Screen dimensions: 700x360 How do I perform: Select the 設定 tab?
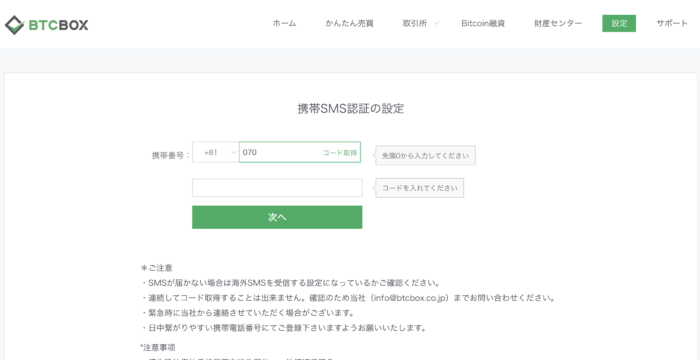[619, 24]
